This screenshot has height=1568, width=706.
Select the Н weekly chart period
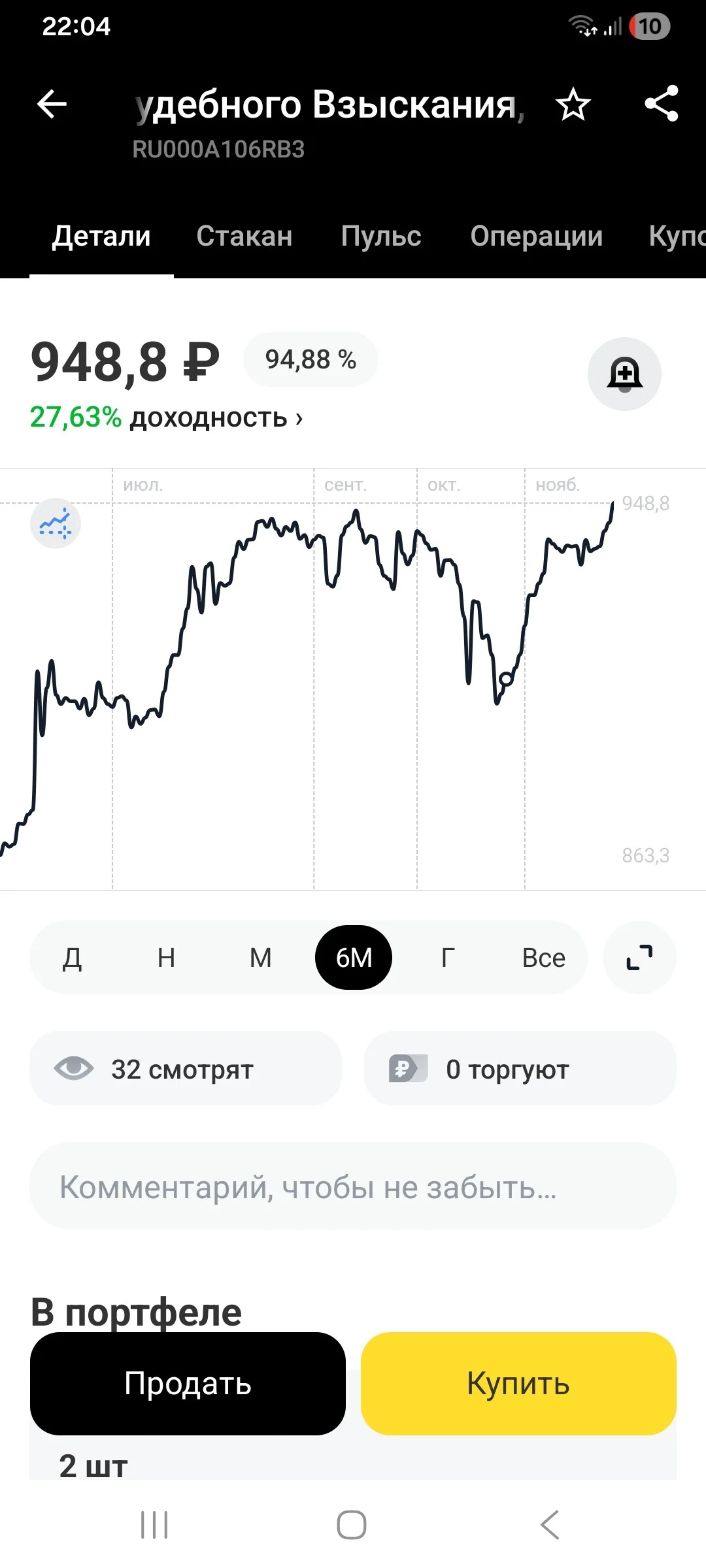pyautogui.click(x=166, y=958)
